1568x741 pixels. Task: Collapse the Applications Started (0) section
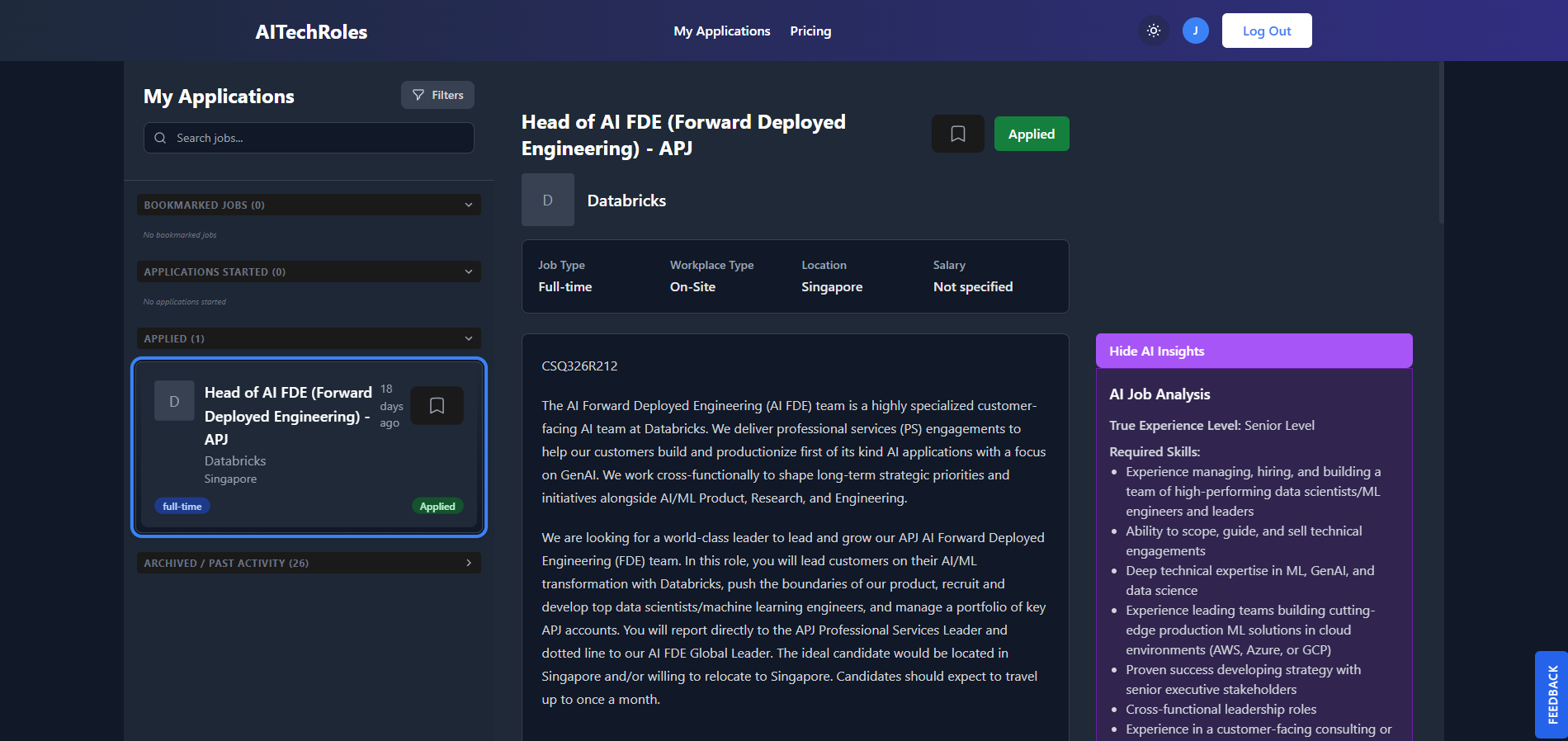309,271
